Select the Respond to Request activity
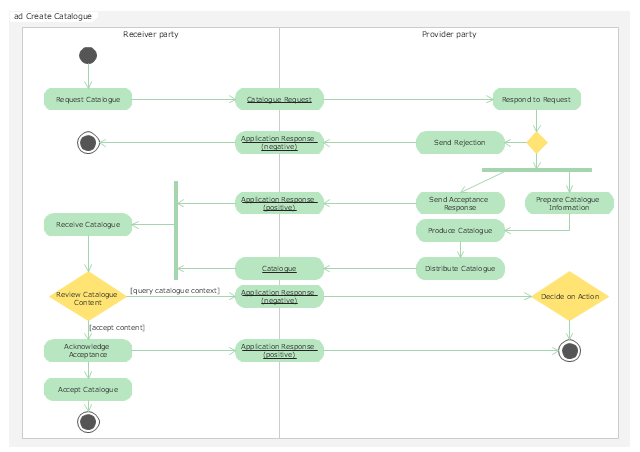 pos(537,99)
